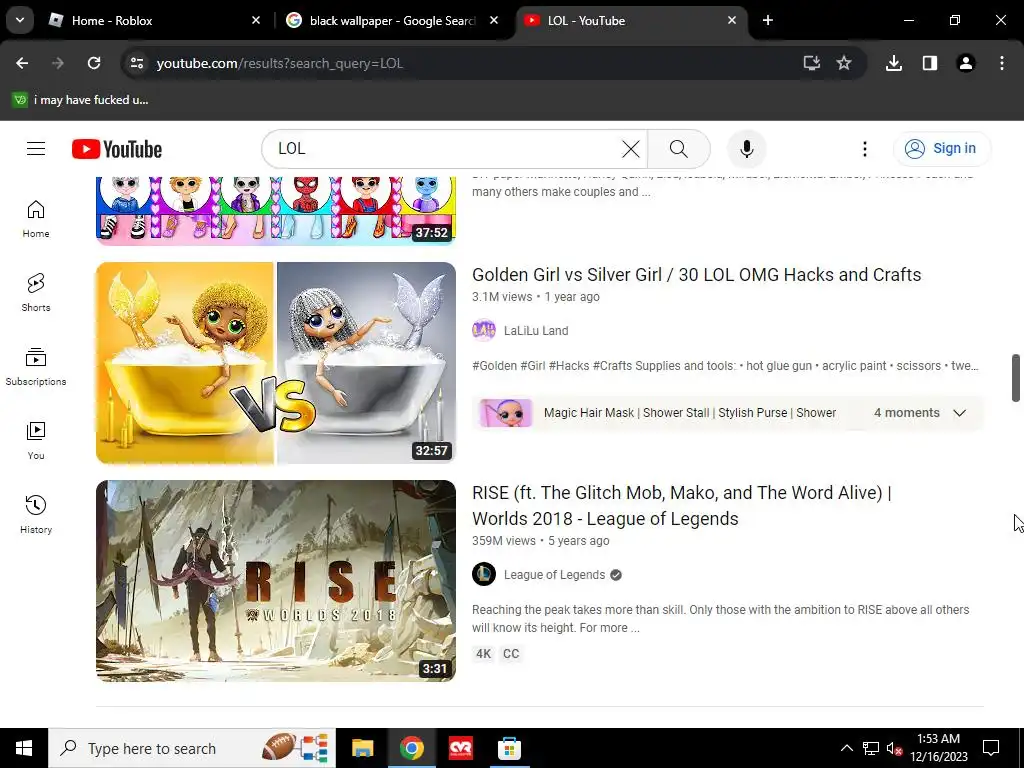1024x768 pixels.
Task: Open the YouTube hamburger guide menu
Action: pos(36,149)
